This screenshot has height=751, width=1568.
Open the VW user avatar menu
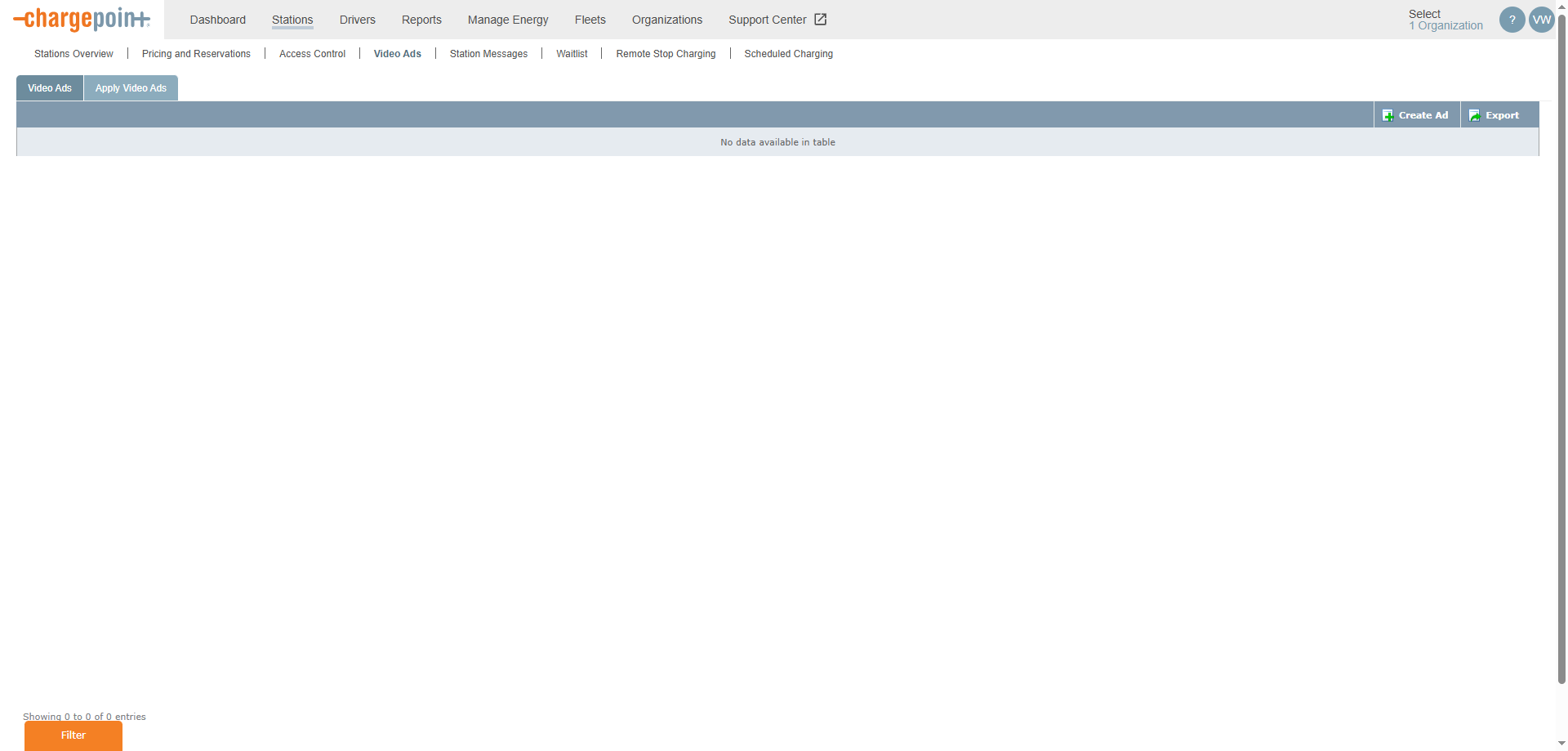(1541, 20)
